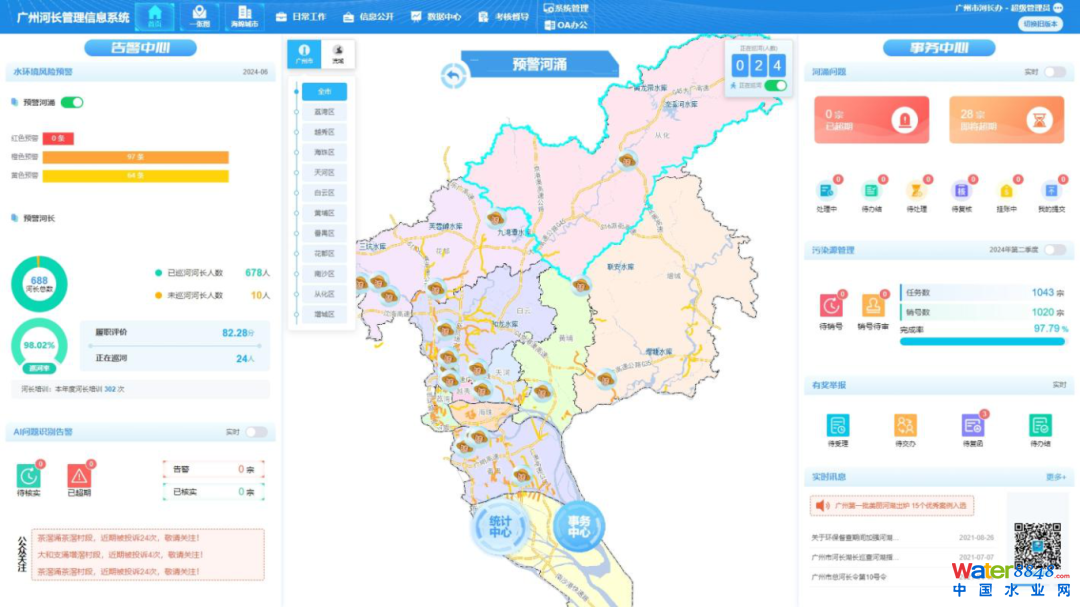Toggle the 2024年第二季度 switch in 污染源管理
1080x607 pixels.
pyautogui.click(x=1054, y=250)
